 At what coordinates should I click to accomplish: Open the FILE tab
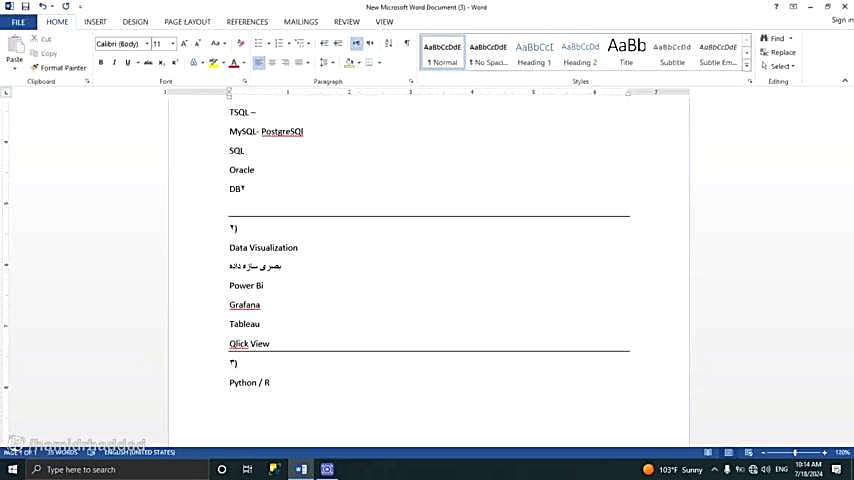tap(18, 22)
